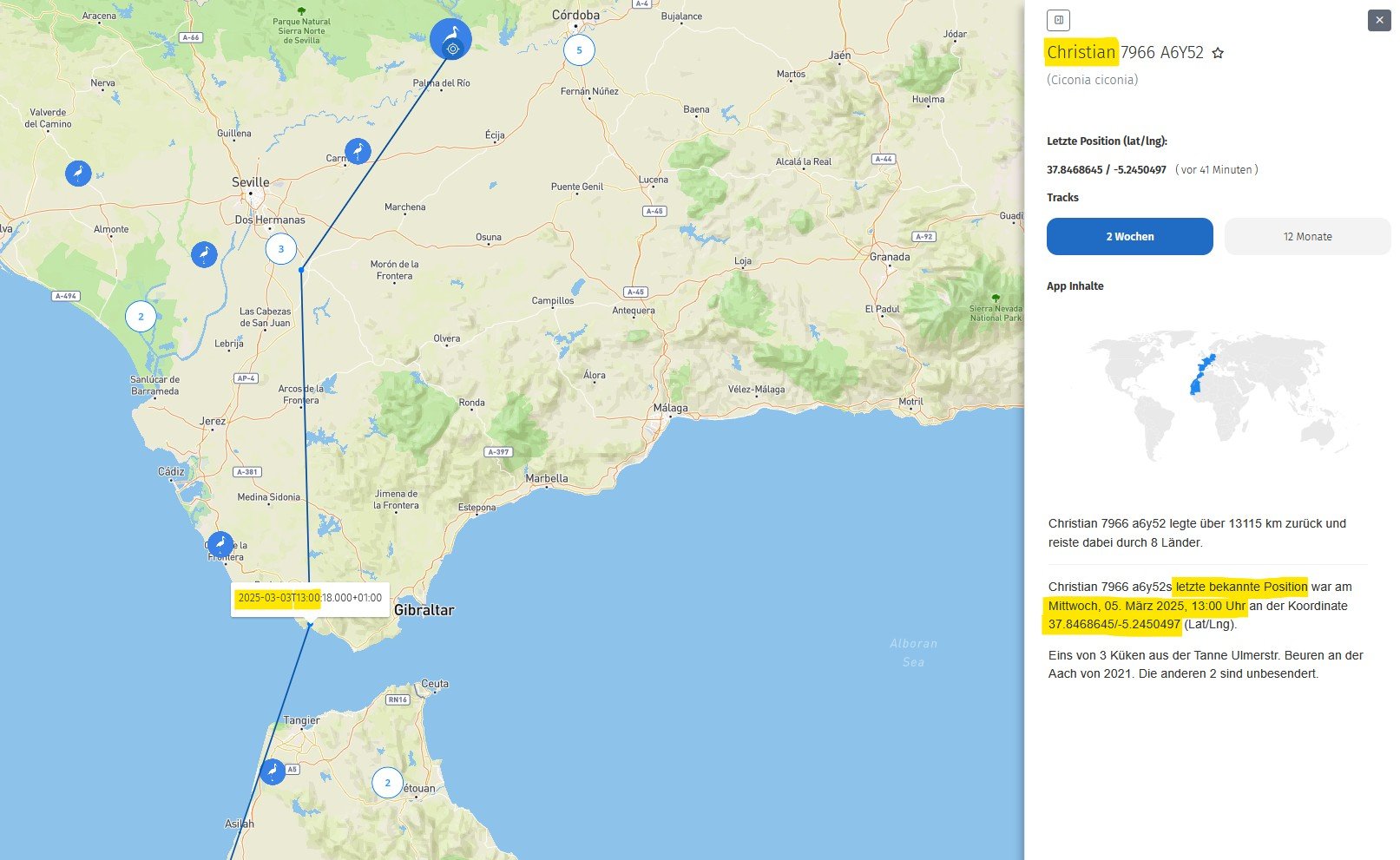The height and width of the screenshot is (860, 1400).
Task: Switch to the 12 Monate track tab
Action: 1307,237
